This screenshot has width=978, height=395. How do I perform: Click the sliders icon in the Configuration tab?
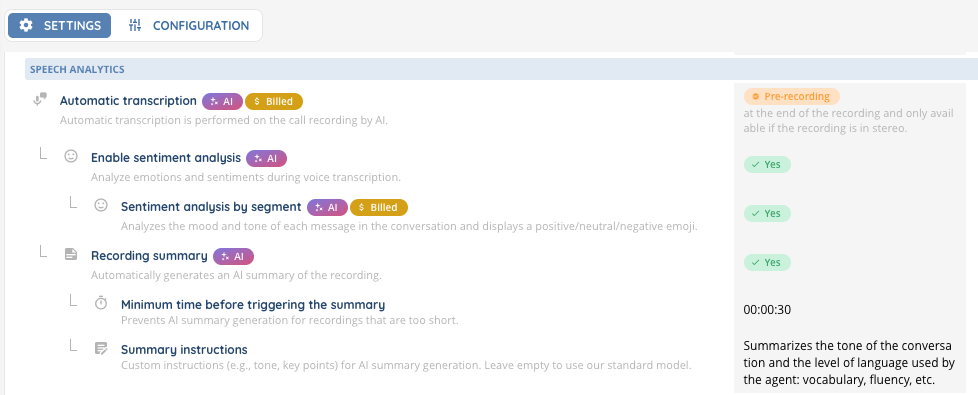pos(135,26)
